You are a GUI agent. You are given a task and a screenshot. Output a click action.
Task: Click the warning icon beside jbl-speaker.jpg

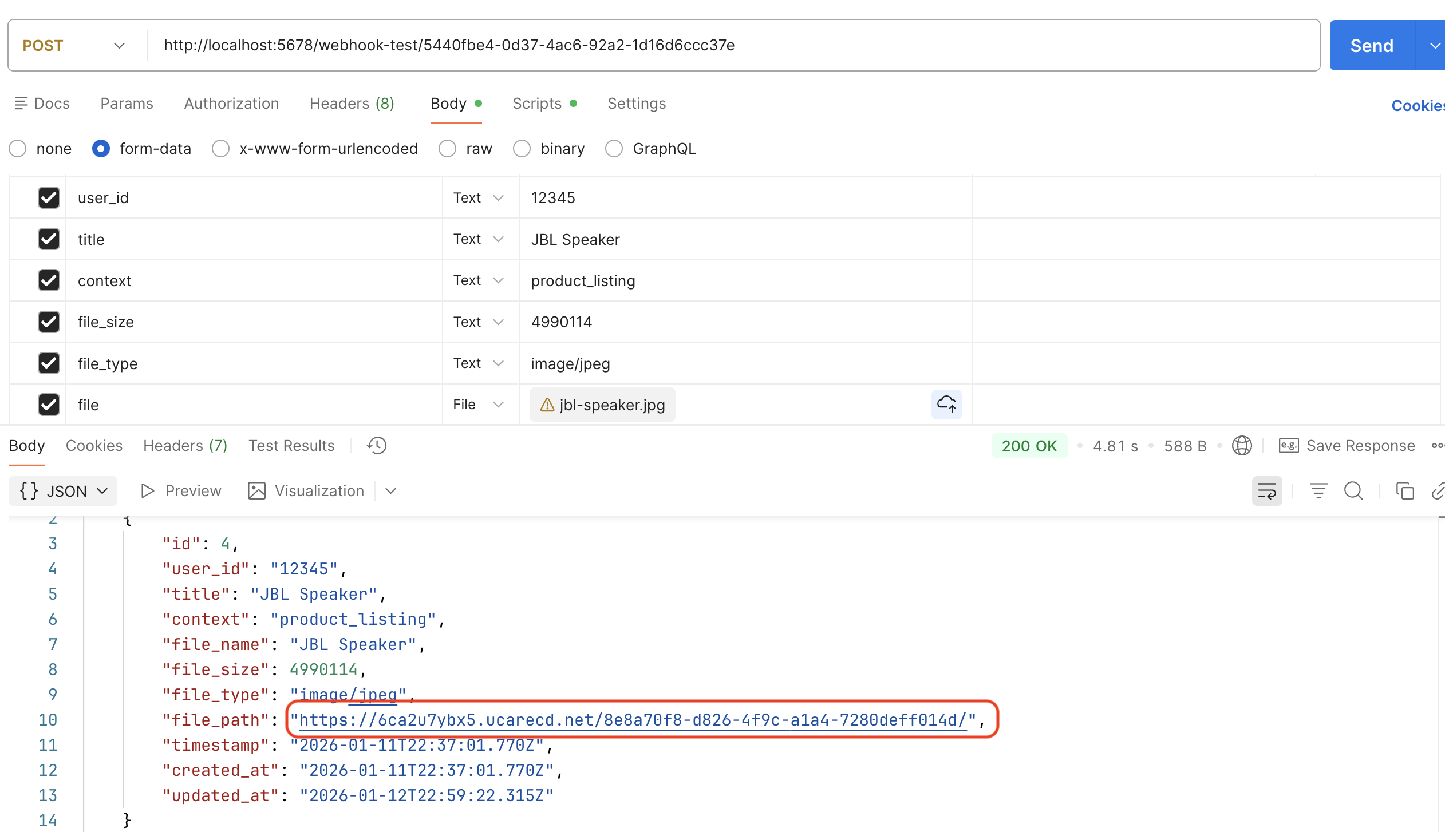pos(547,405)
